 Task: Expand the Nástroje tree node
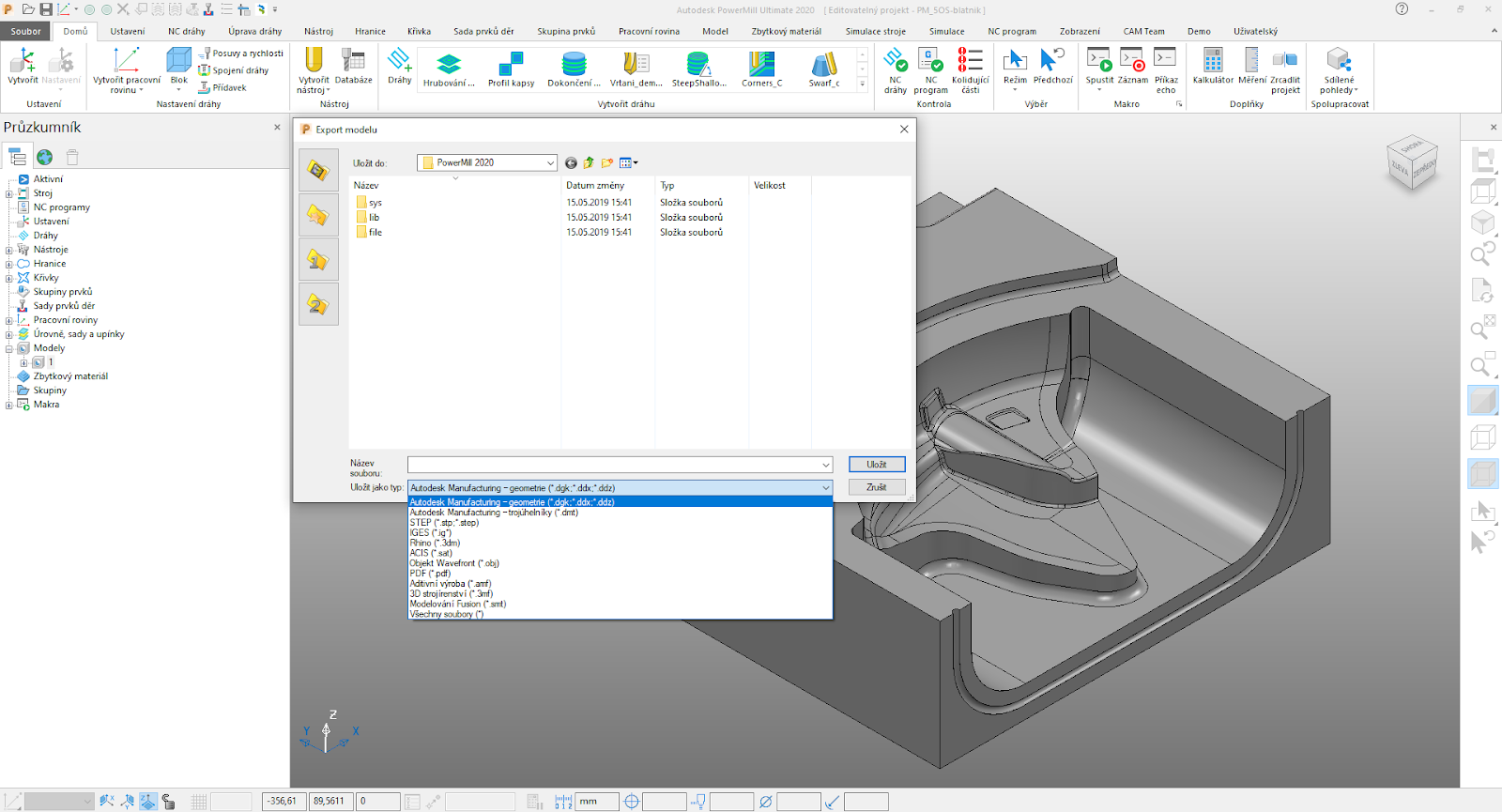(8, 250)
